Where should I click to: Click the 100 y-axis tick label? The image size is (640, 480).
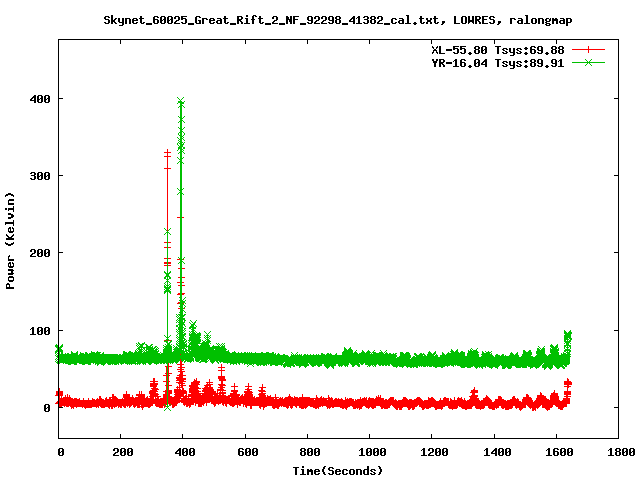click(40, 331)
